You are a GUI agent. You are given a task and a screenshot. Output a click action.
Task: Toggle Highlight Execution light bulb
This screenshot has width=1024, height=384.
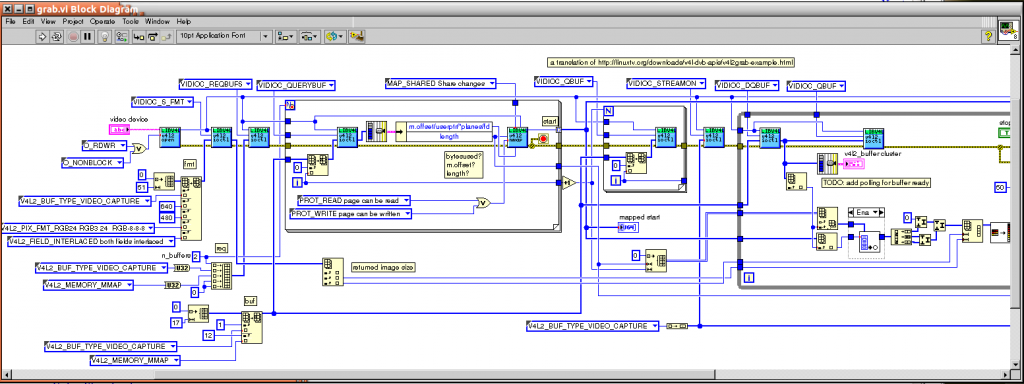click(104, 37)
